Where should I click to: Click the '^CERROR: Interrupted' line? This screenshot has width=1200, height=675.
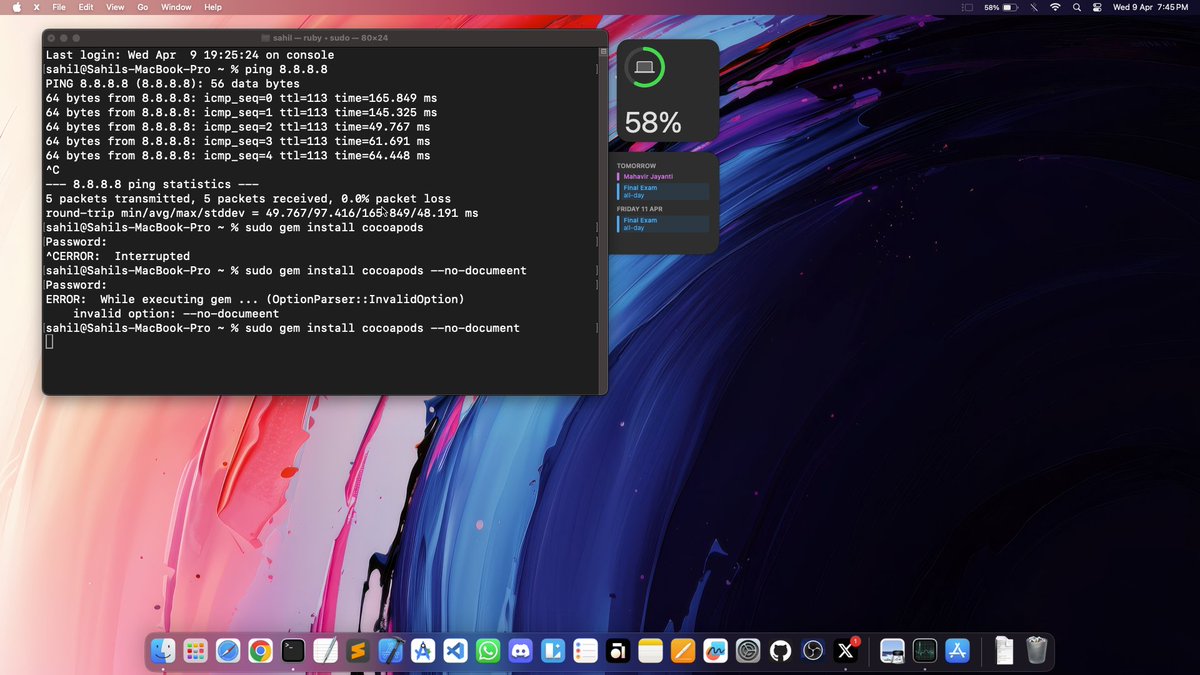tap(118, 257)
